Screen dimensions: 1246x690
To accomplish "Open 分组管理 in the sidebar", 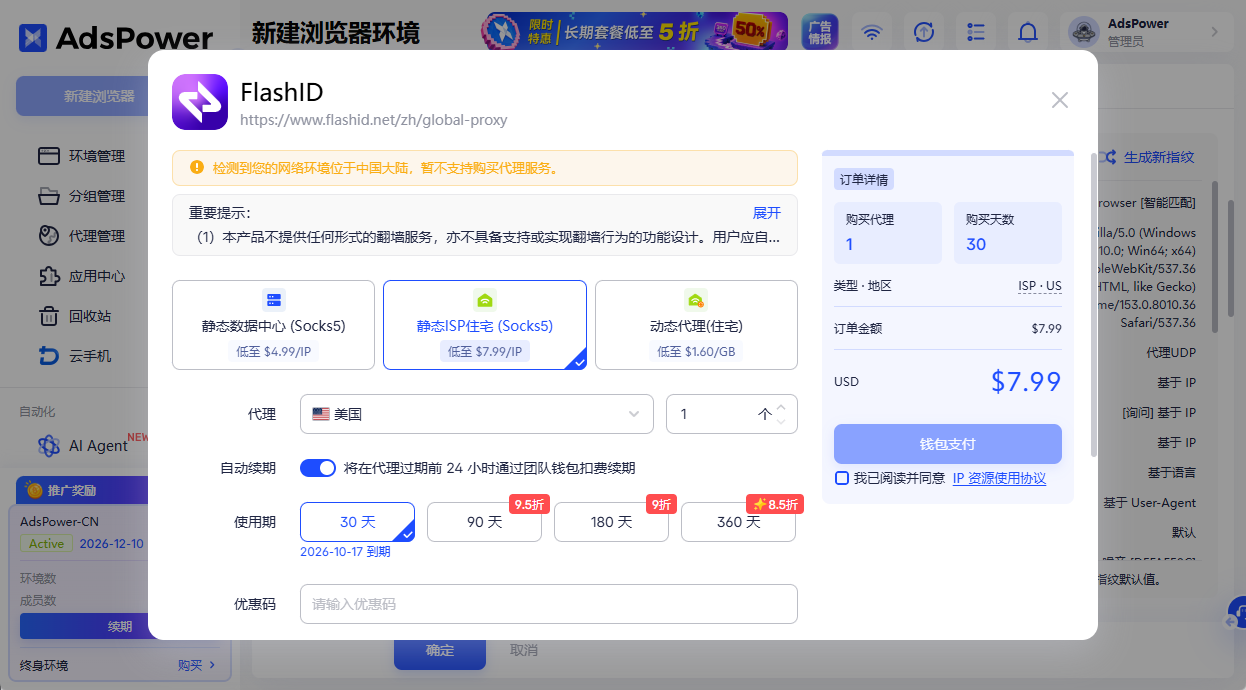I will click(97, 196).
